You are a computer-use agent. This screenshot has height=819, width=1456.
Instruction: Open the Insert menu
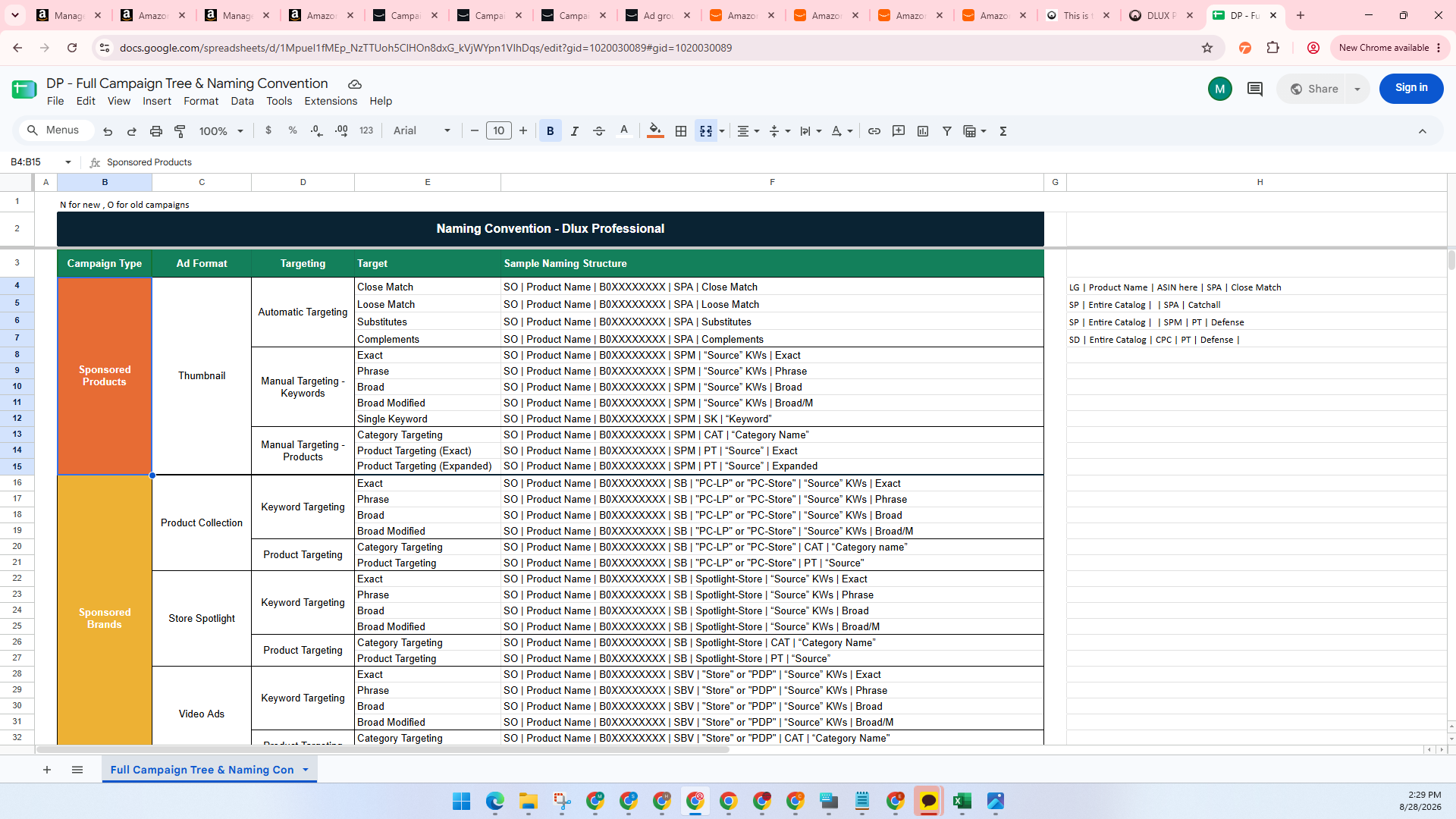[157, 101]
